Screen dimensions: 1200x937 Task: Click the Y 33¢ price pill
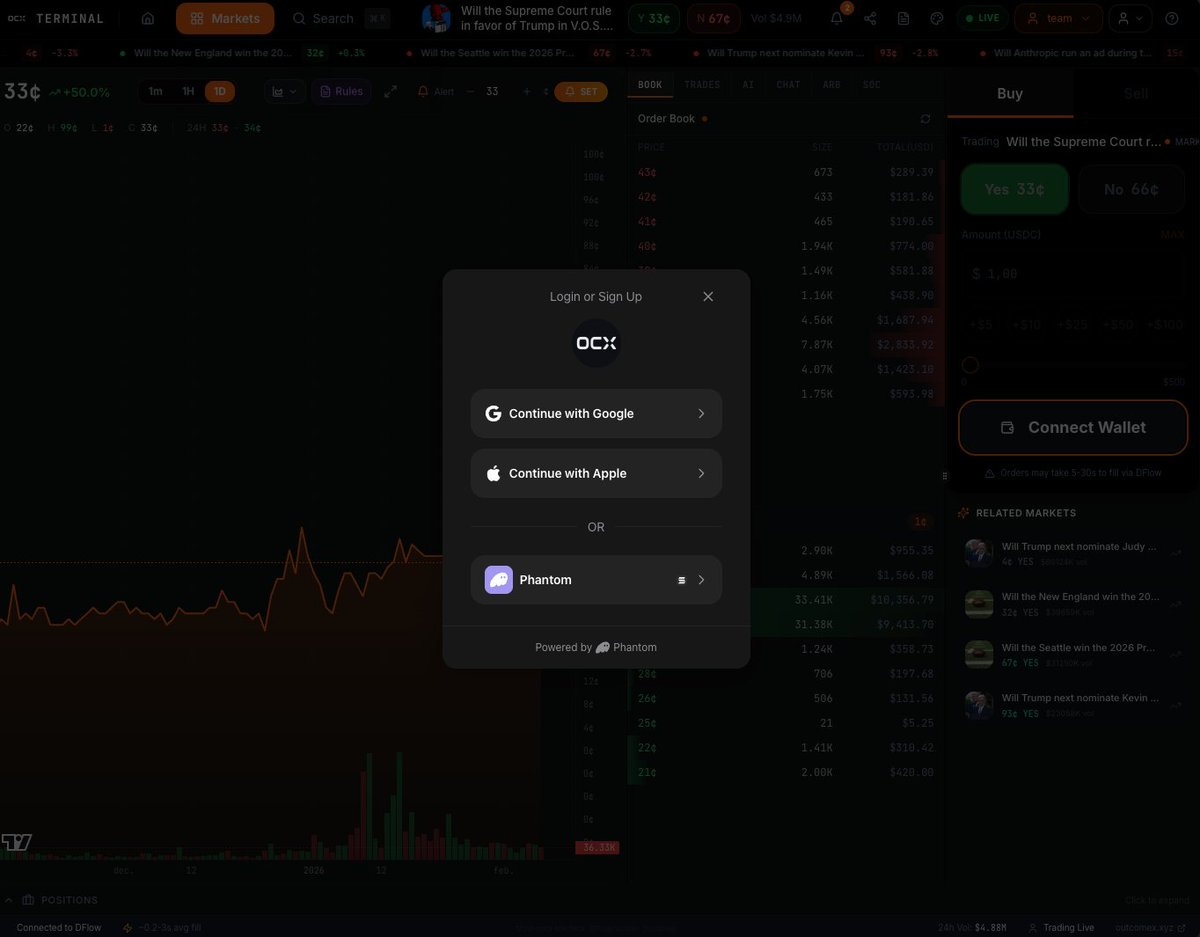(x=654, y=18)
